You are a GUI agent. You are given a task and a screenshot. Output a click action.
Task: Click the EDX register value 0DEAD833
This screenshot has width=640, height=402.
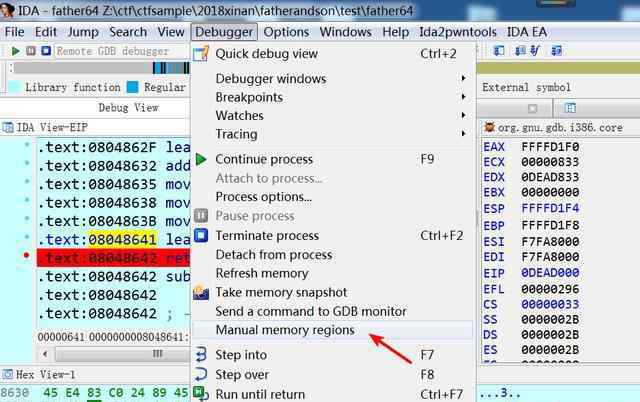point(550,177)
